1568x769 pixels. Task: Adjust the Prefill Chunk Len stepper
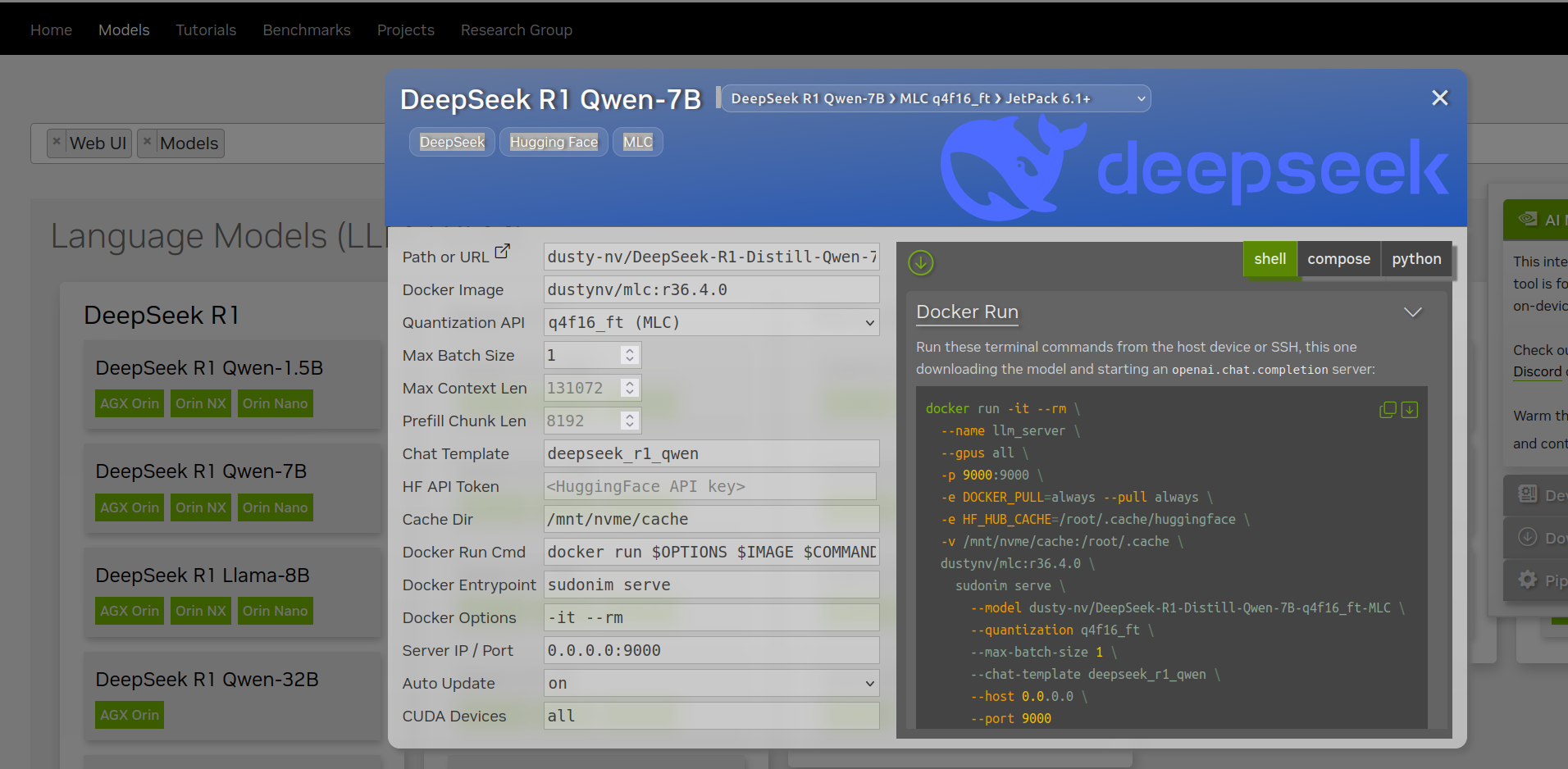630,421
